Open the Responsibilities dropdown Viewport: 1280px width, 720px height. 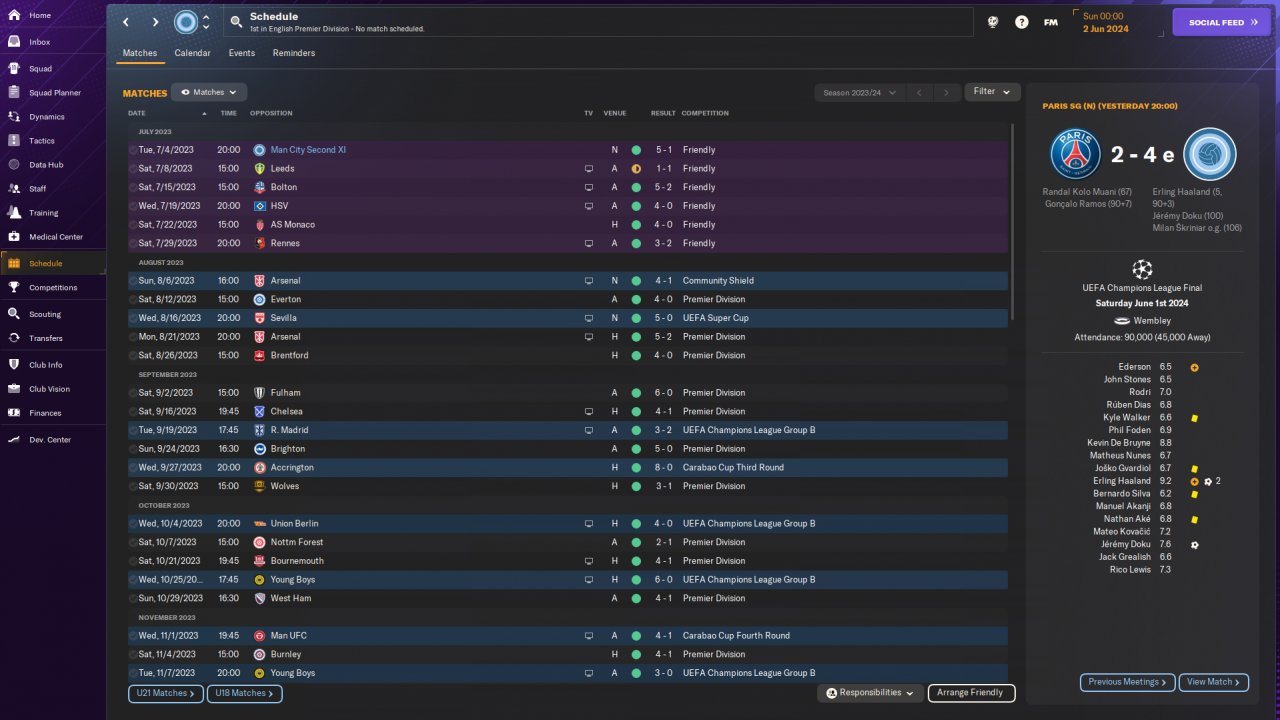[x=869, y=693]
